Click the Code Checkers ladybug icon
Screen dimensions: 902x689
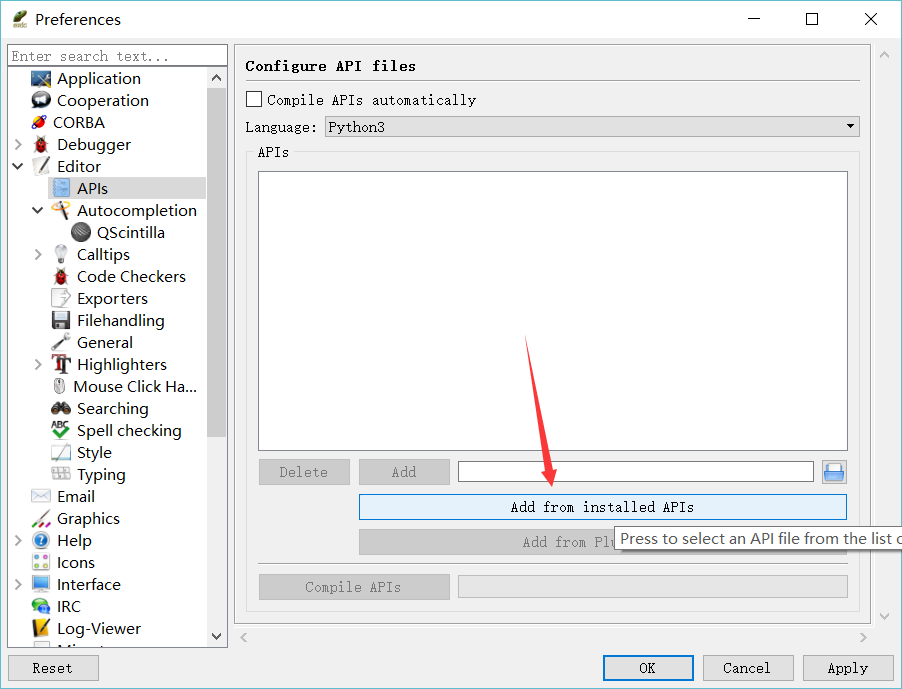tap(61, 277)
